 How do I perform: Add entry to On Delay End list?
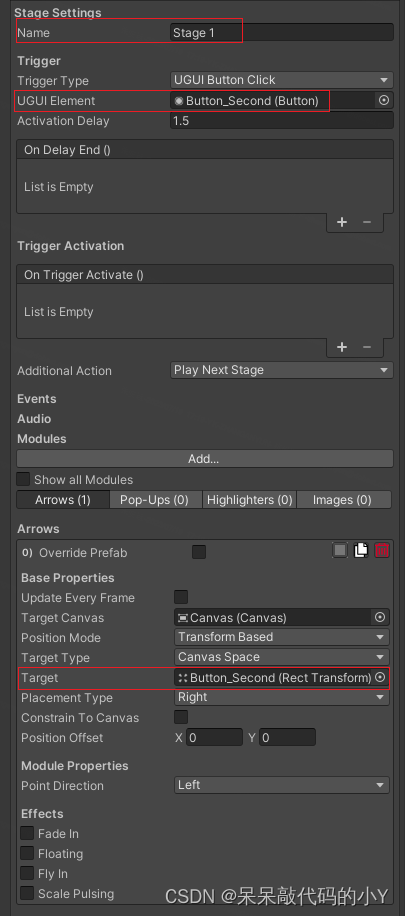click(342, 222)
